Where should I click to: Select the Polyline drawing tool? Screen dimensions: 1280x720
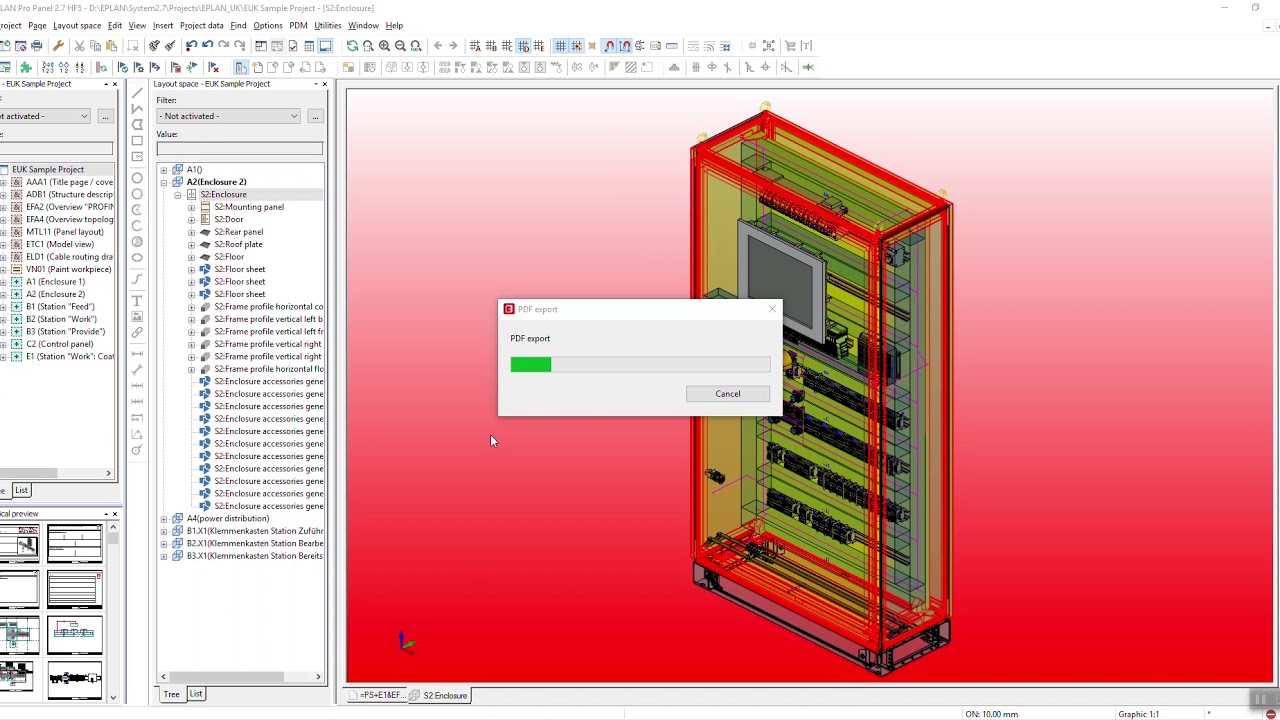coord(137,109)
